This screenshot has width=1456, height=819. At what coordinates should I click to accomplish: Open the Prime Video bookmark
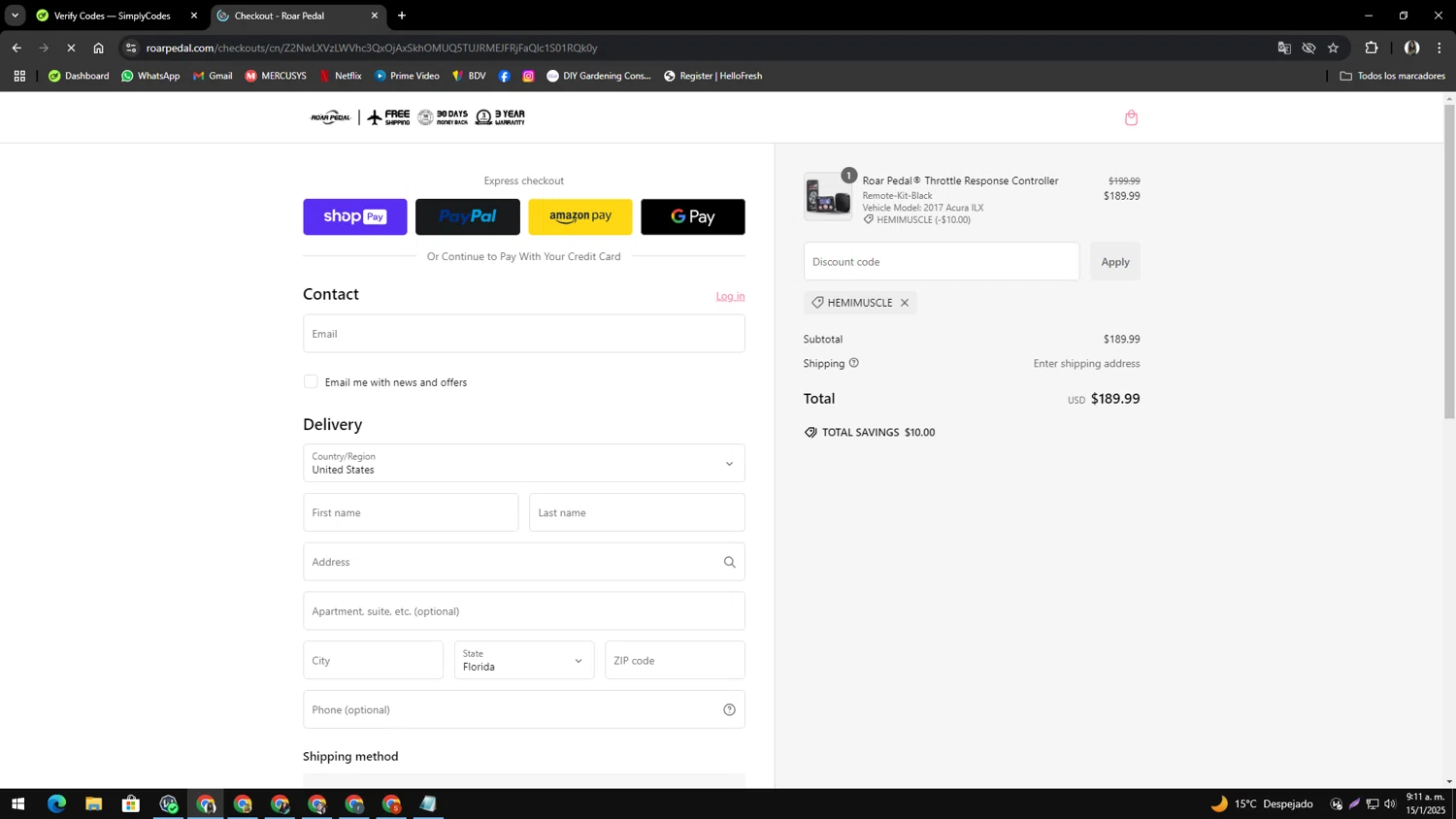point(407,76)
